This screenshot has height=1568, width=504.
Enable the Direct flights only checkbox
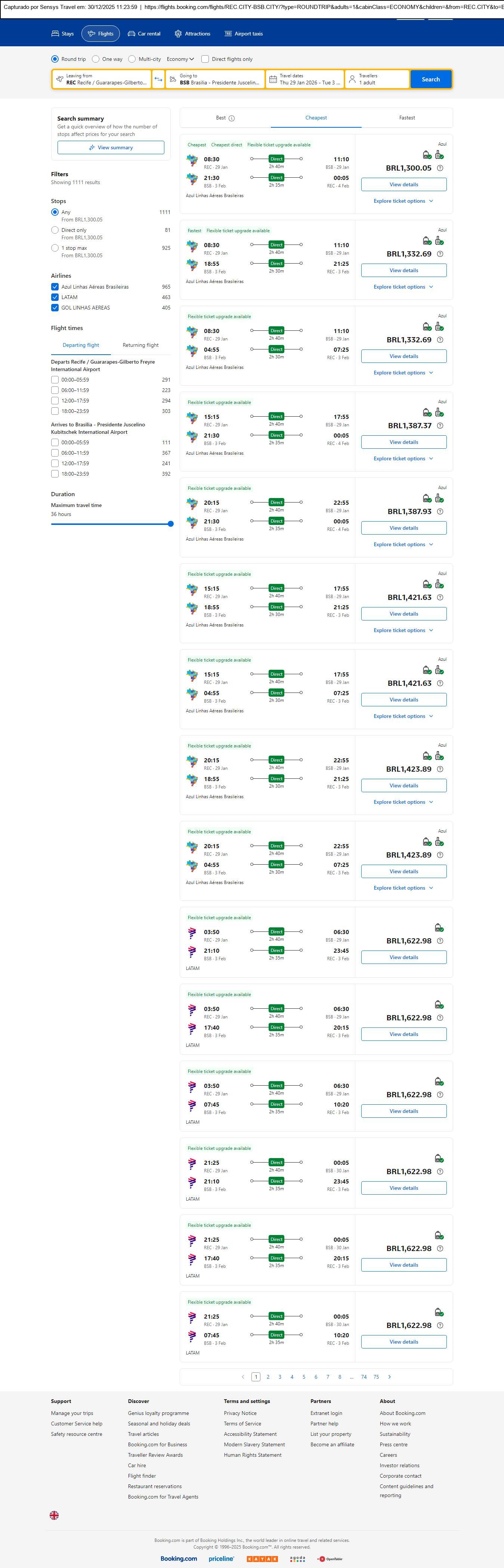205,59
